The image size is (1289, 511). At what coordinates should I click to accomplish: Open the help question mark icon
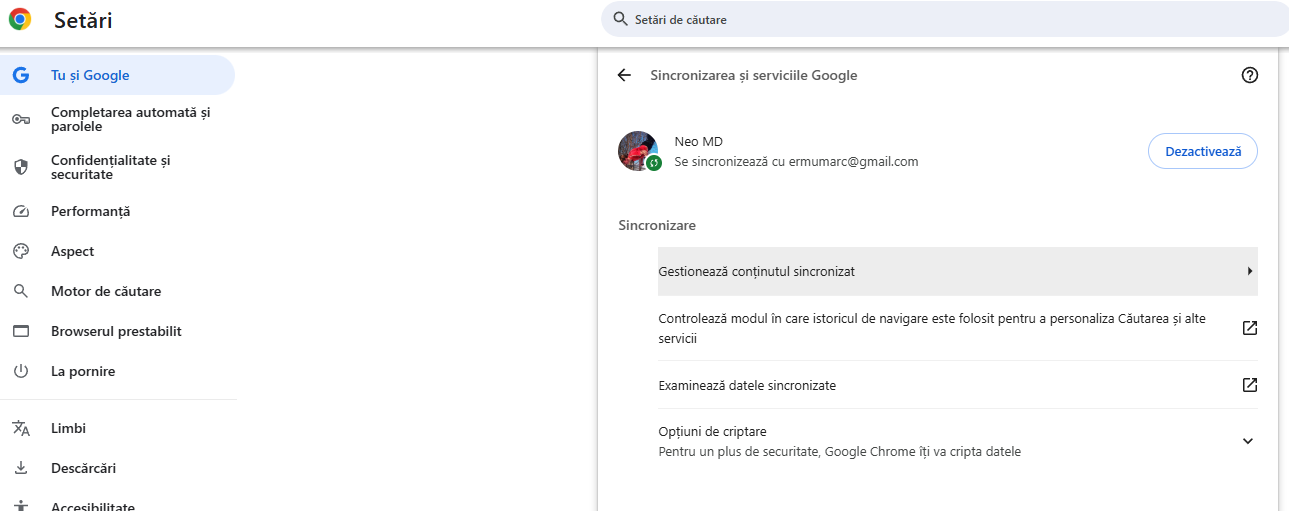click(1249, 75)
